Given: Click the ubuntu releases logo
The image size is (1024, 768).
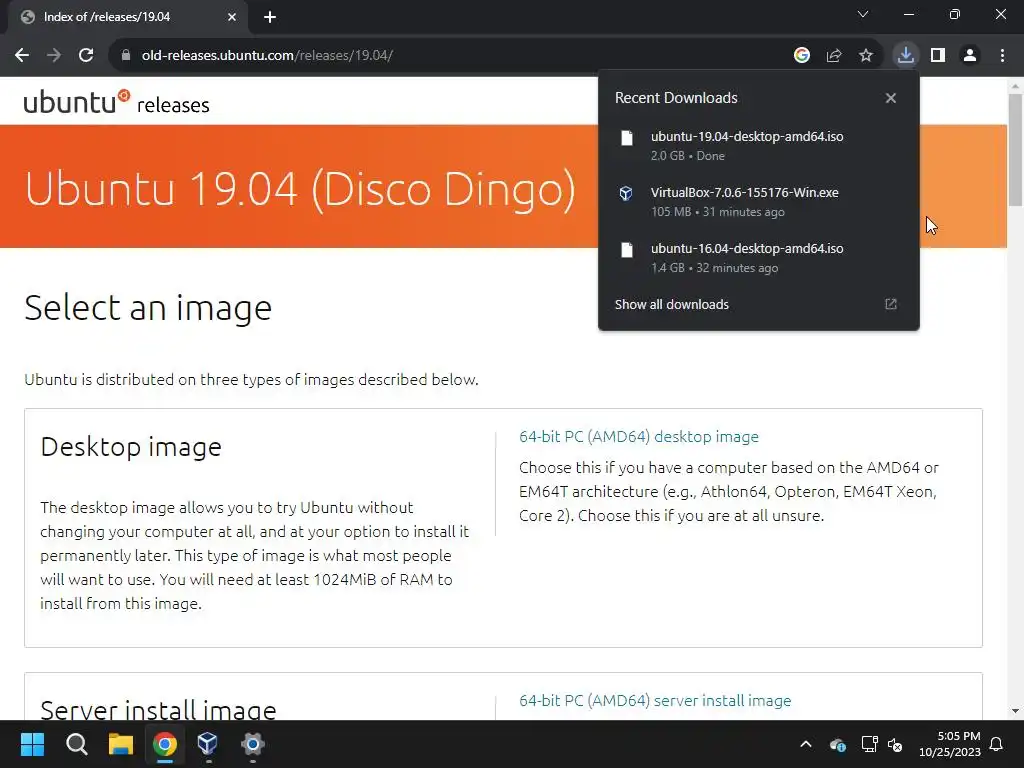Looking at the screenshot, I should [116, 103].
